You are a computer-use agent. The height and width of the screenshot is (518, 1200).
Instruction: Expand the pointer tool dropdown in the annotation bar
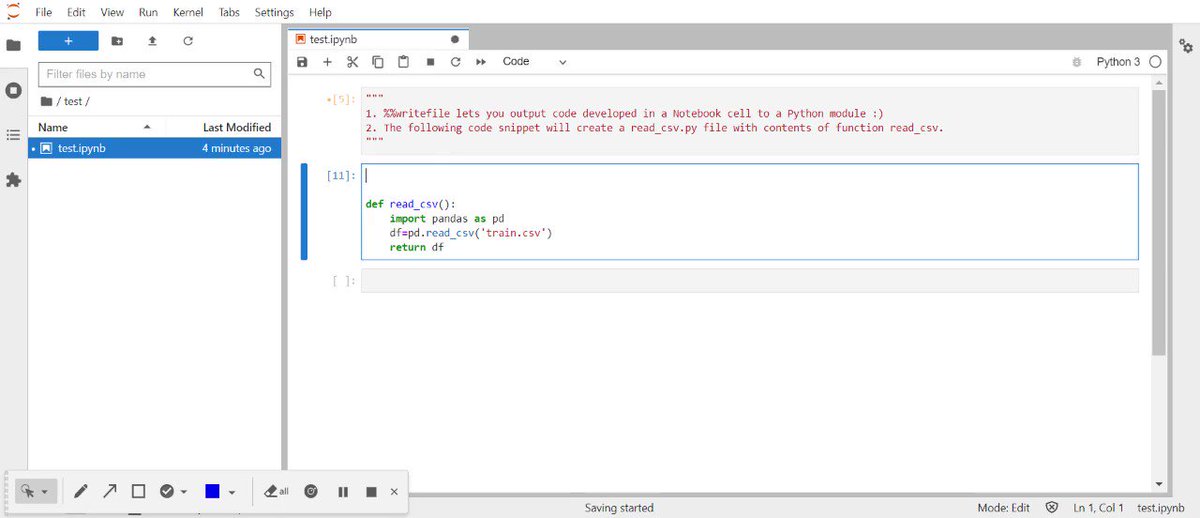point(45,492)
